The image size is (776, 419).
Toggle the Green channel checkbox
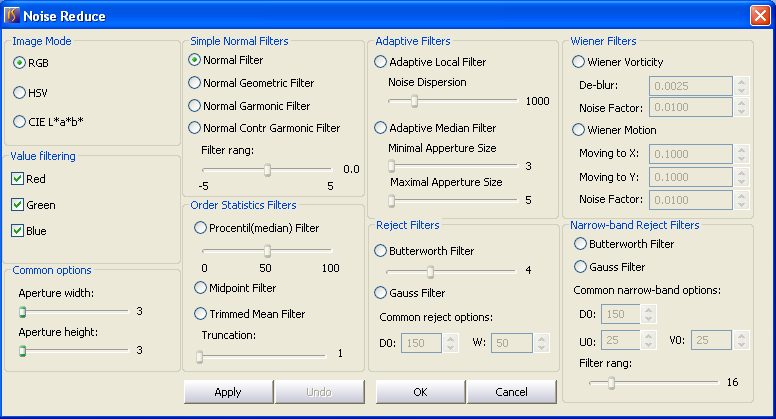tap(18, 205)
